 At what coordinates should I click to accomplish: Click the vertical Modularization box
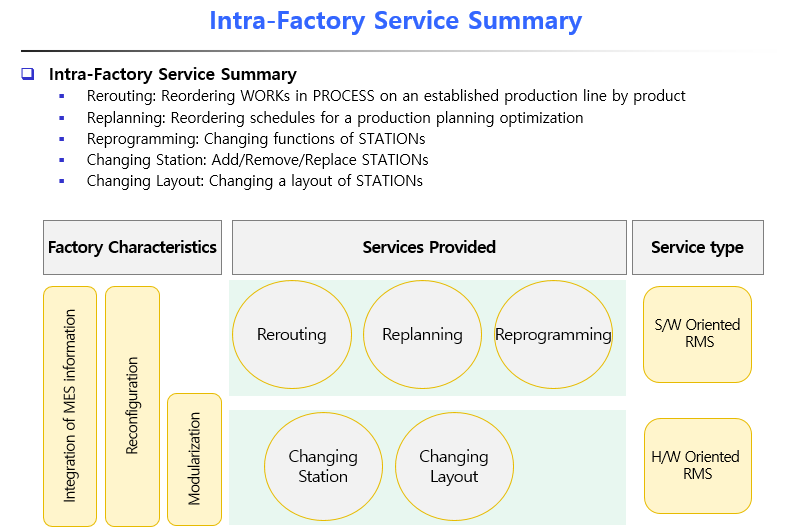click(194, 459)
